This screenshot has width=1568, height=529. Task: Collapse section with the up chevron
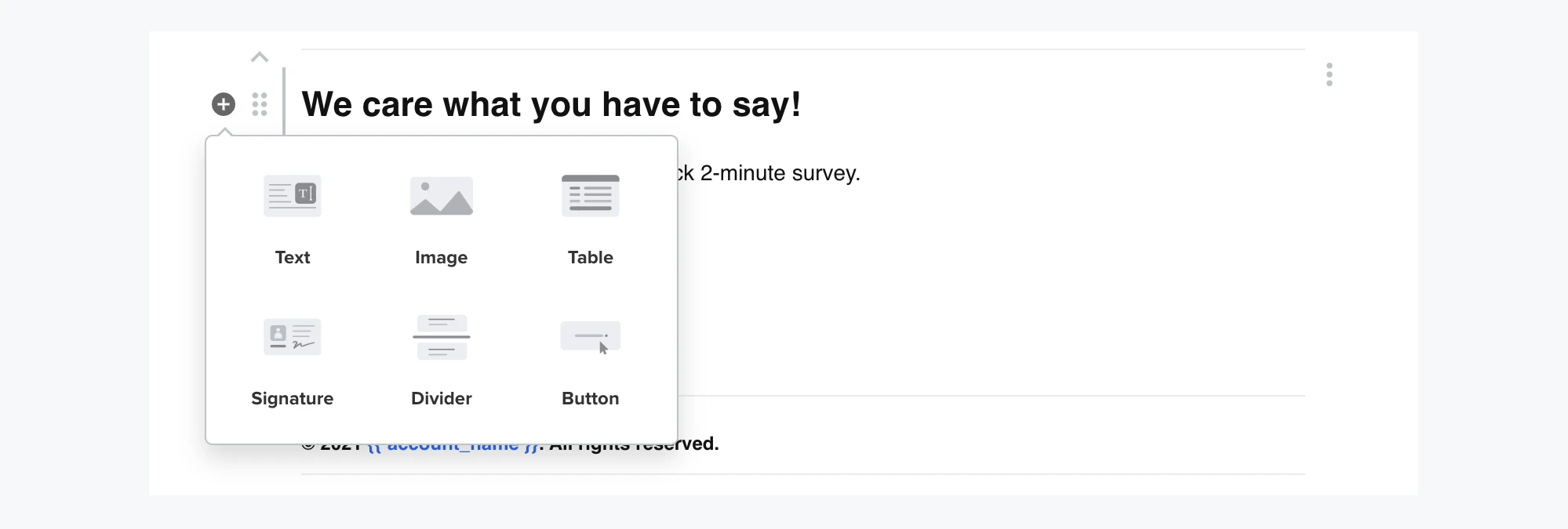click(x=260, y=57)
